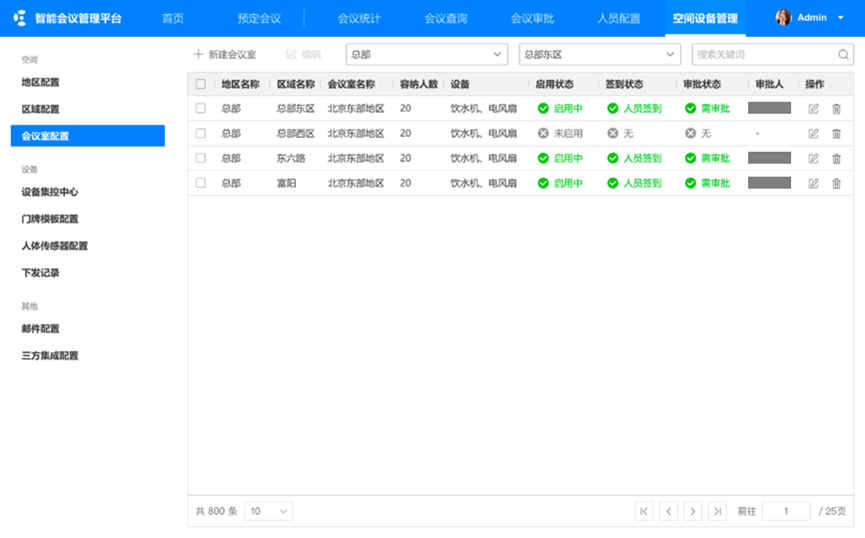Click the edit icon for 东六路 row
865x538 pixels.
[x=813, y=159]
